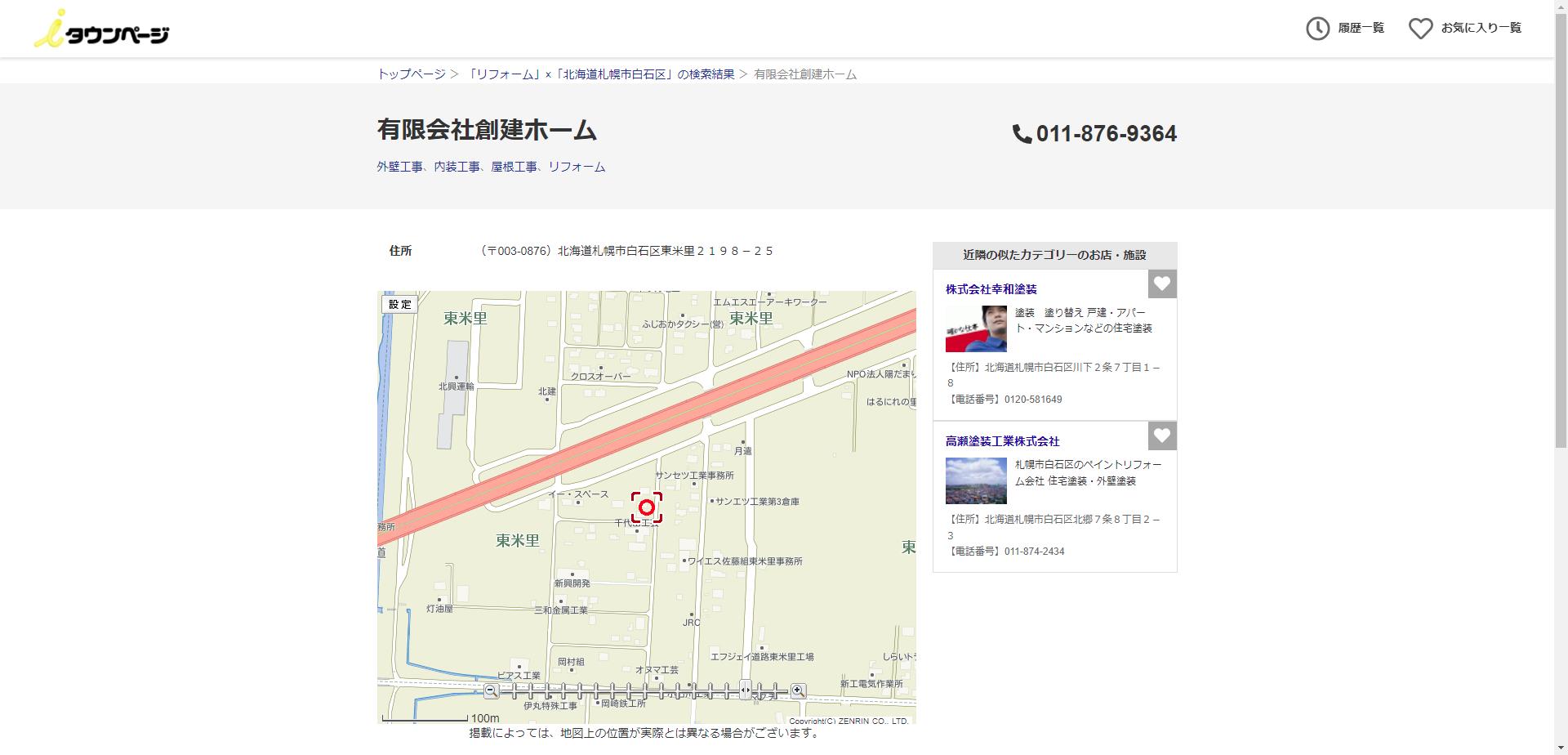The height and width of the screenshot is (755, 1568).
Task: Click the red location marker on map
Action: pos(646,507)
